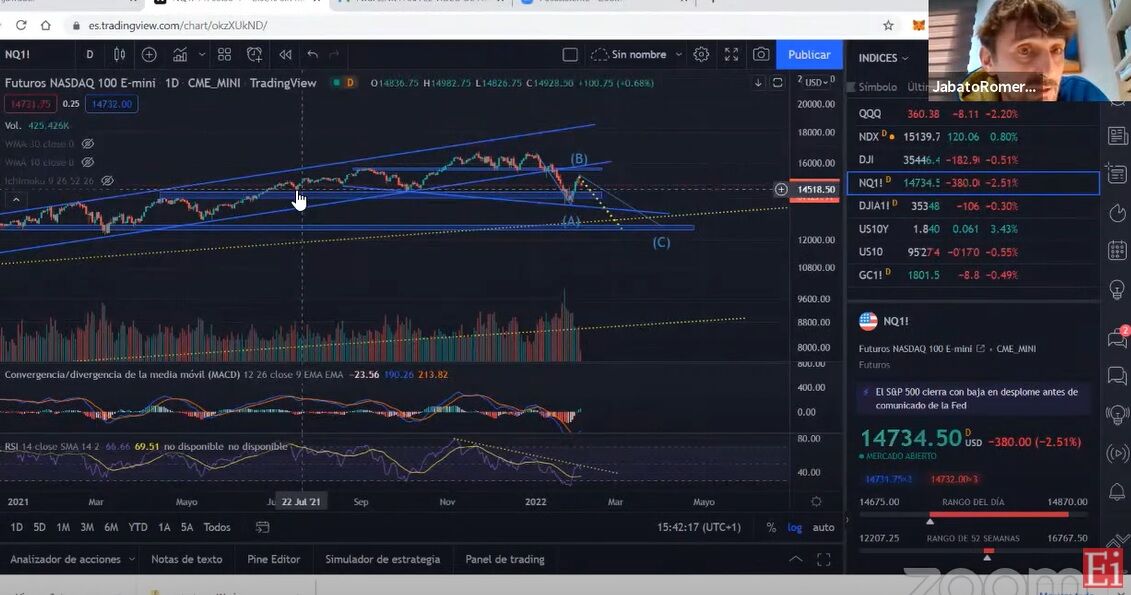The height and width of the screenshot is (595, 1131).
Task: Open Pine Editor tab
Action: click(x=273, y=559)
